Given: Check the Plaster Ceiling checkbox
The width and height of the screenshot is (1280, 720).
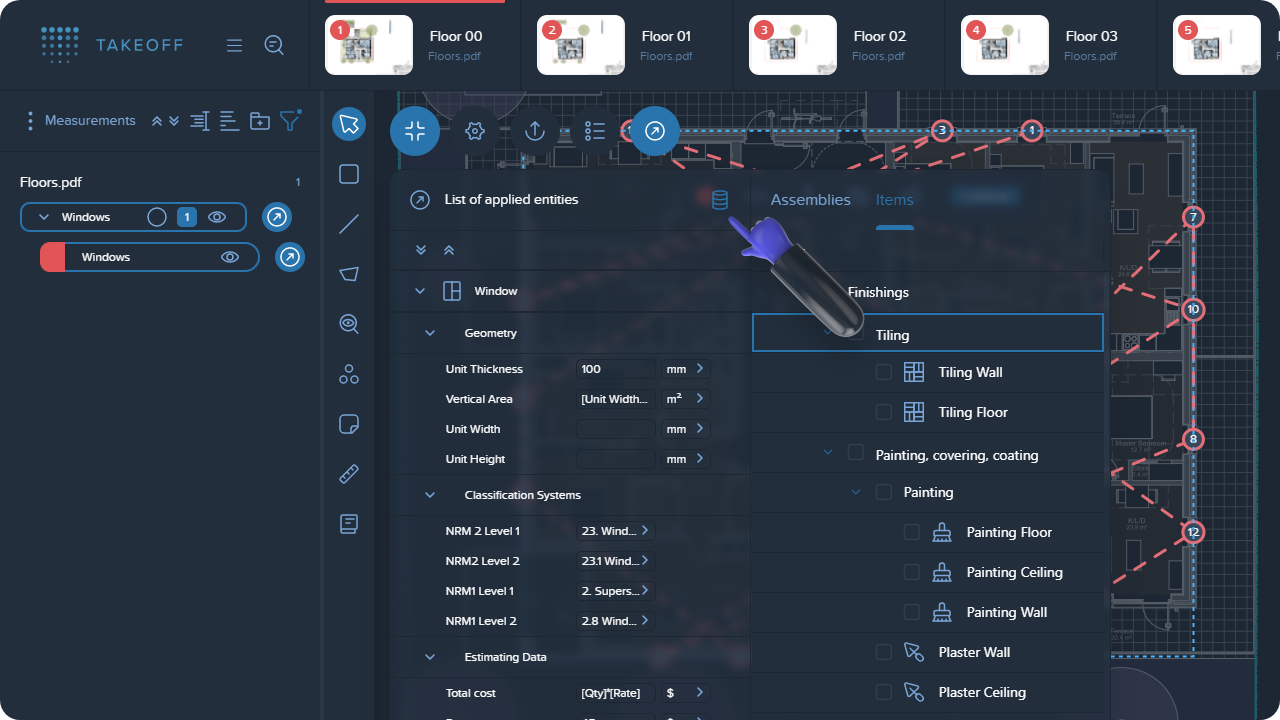Looking at the screenshot, I should [x=884, y=692].
